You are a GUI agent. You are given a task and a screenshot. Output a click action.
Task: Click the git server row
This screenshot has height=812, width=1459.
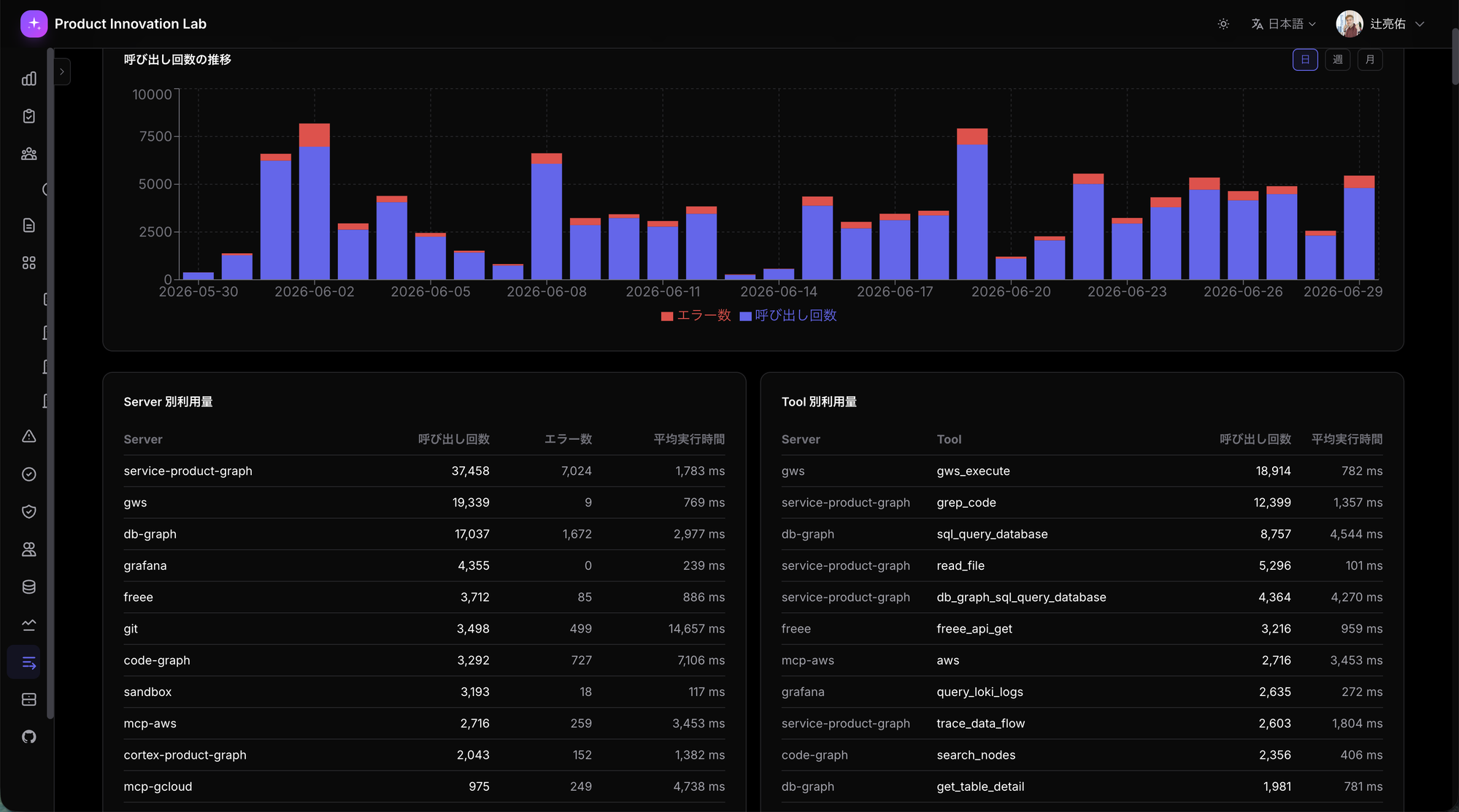coord(424,628)
